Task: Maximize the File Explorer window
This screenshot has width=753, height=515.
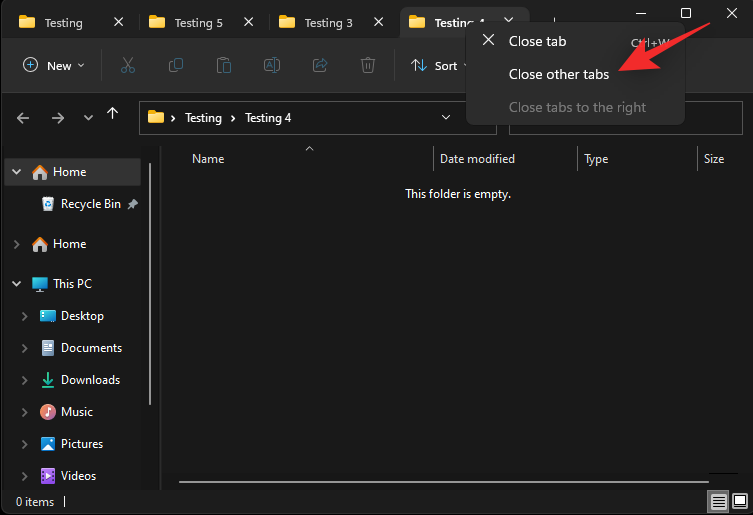Action: (x=686, y=13)
